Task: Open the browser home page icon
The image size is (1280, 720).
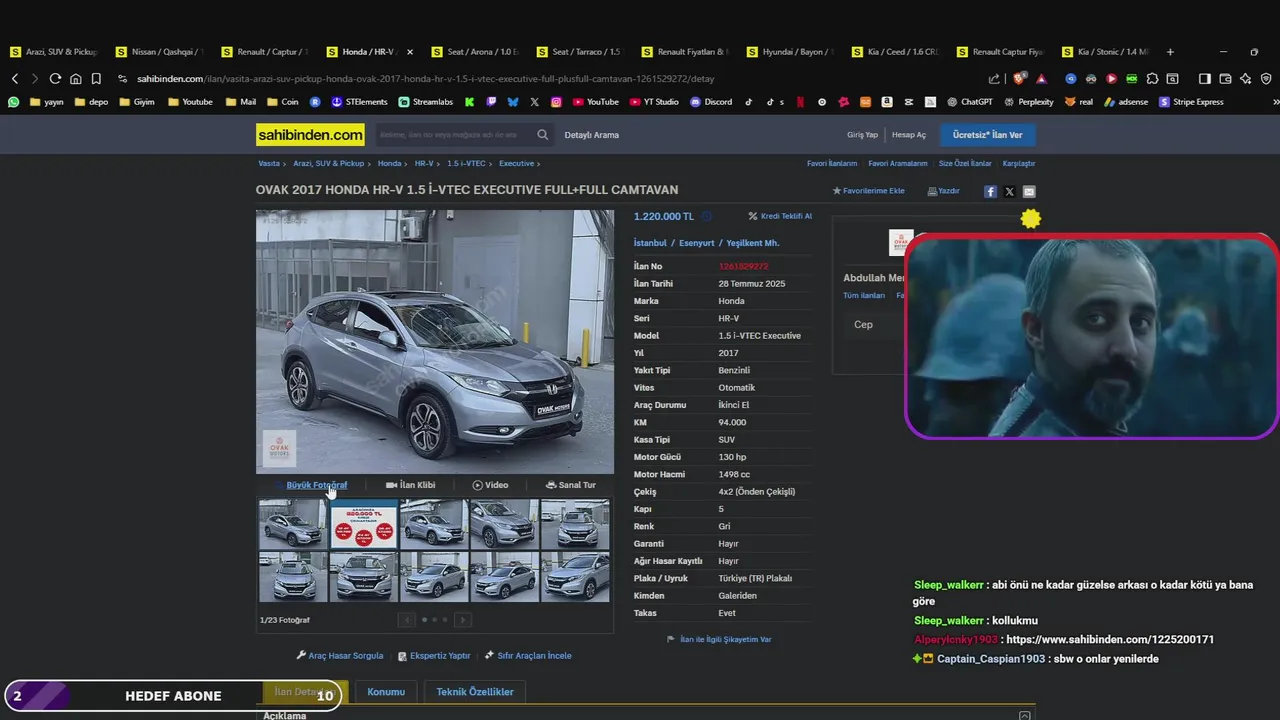Action: click(76, 79)
